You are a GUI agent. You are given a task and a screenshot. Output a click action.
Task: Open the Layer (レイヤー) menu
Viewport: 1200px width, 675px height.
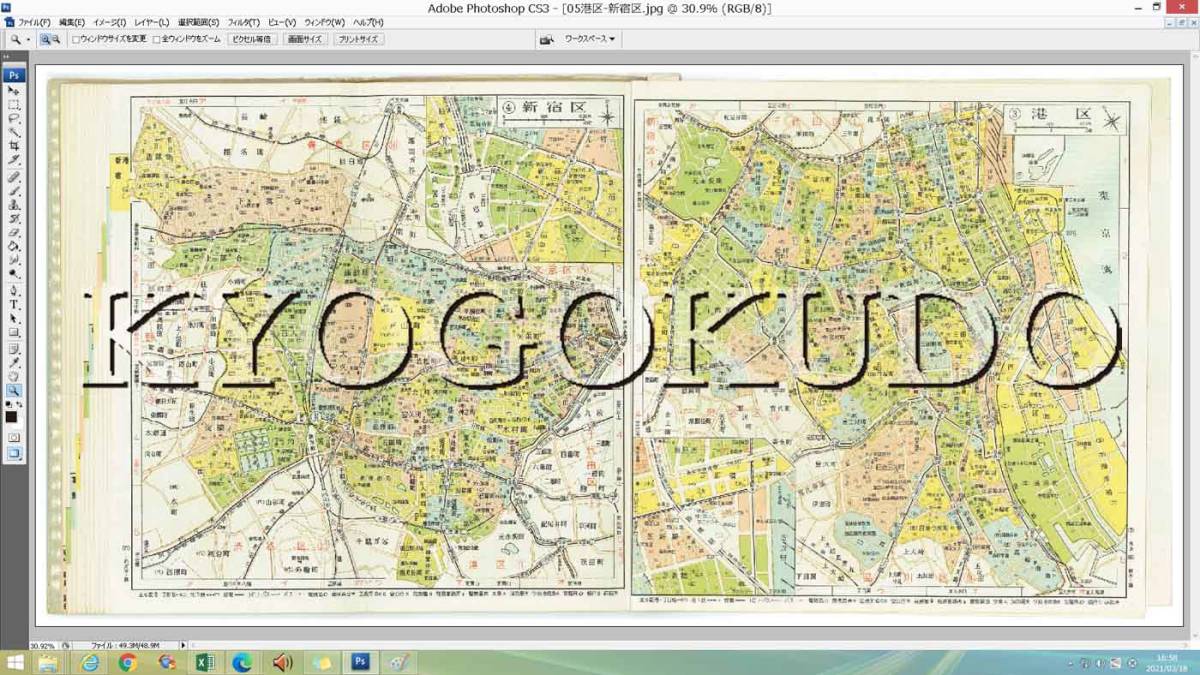tap(151, 22)
